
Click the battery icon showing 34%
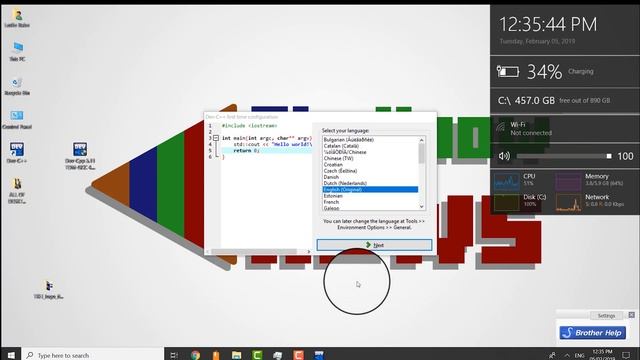coord(508,71)
